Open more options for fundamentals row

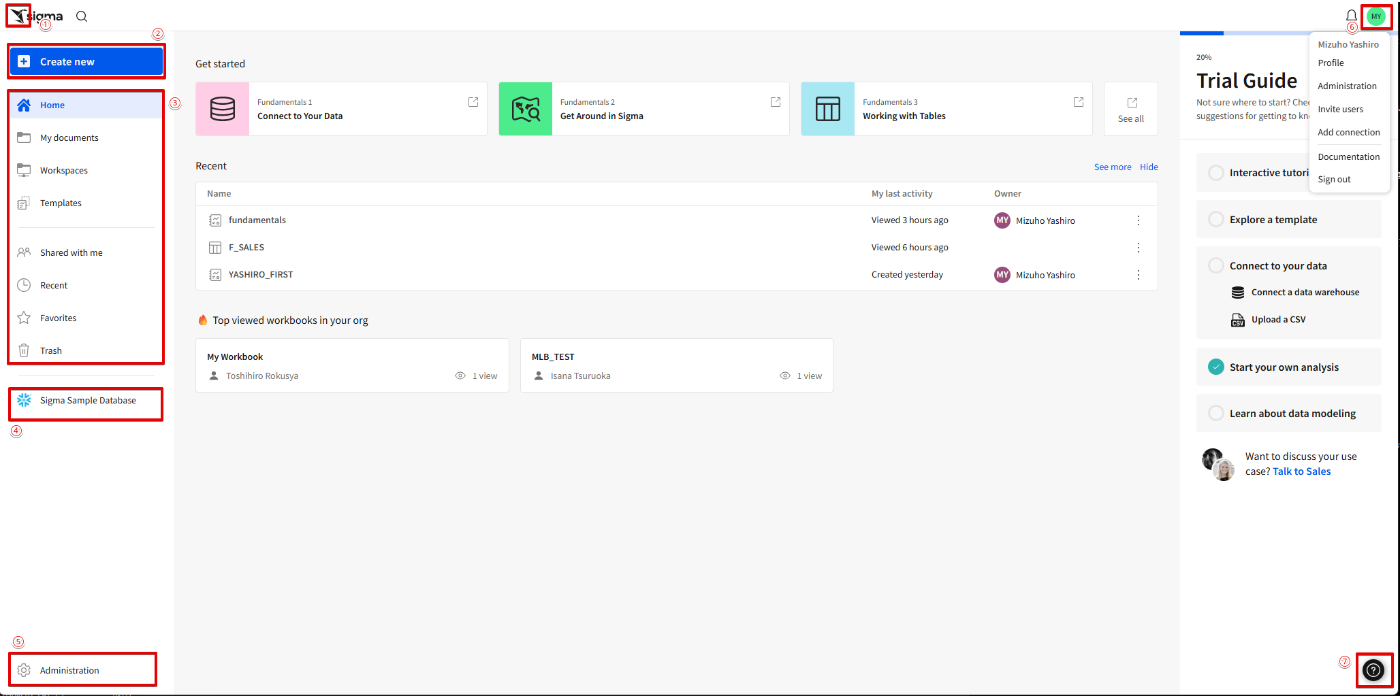click(1138, 220)
